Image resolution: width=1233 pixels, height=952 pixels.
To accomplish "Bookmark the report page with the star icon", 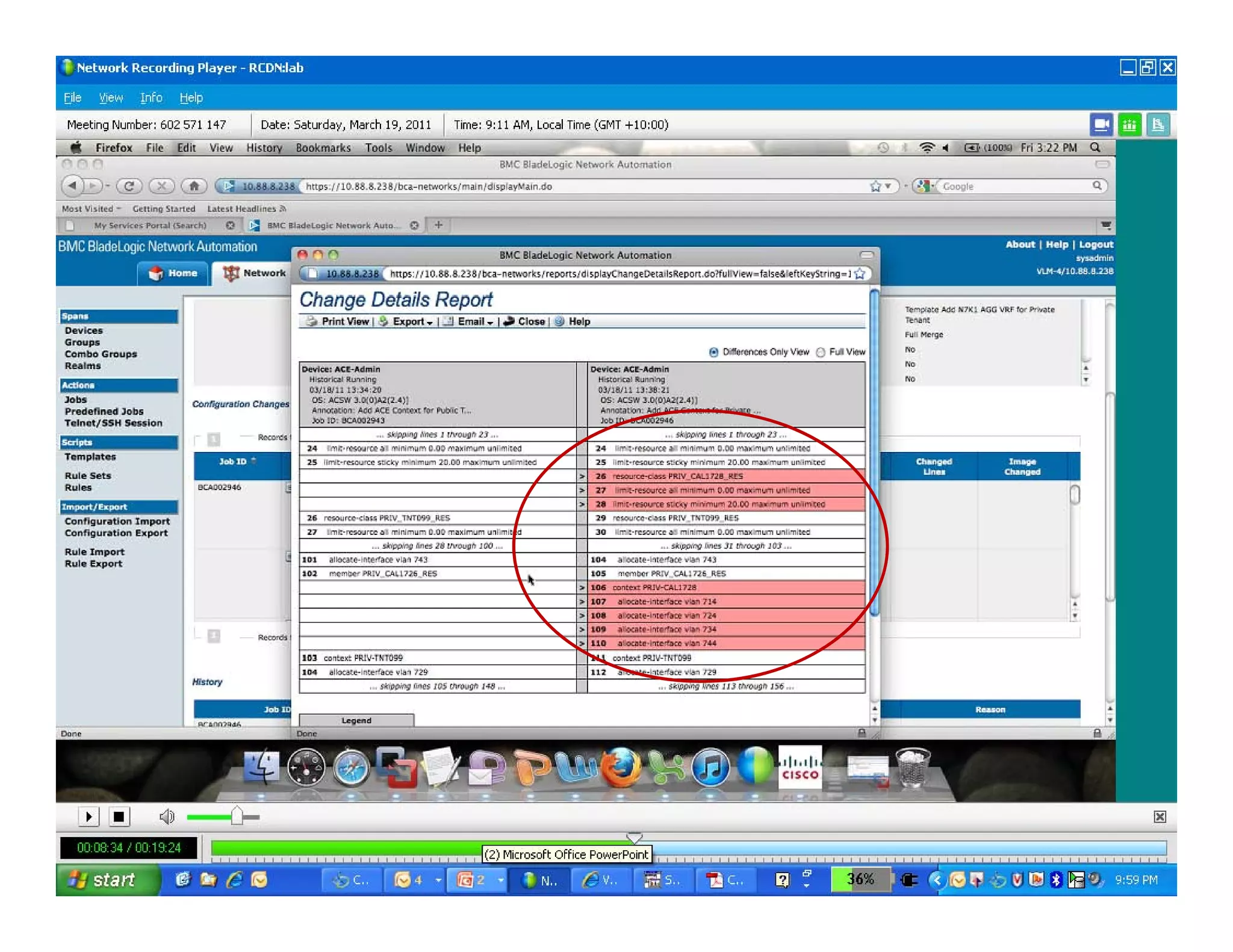I will click(x=860, y=274).
